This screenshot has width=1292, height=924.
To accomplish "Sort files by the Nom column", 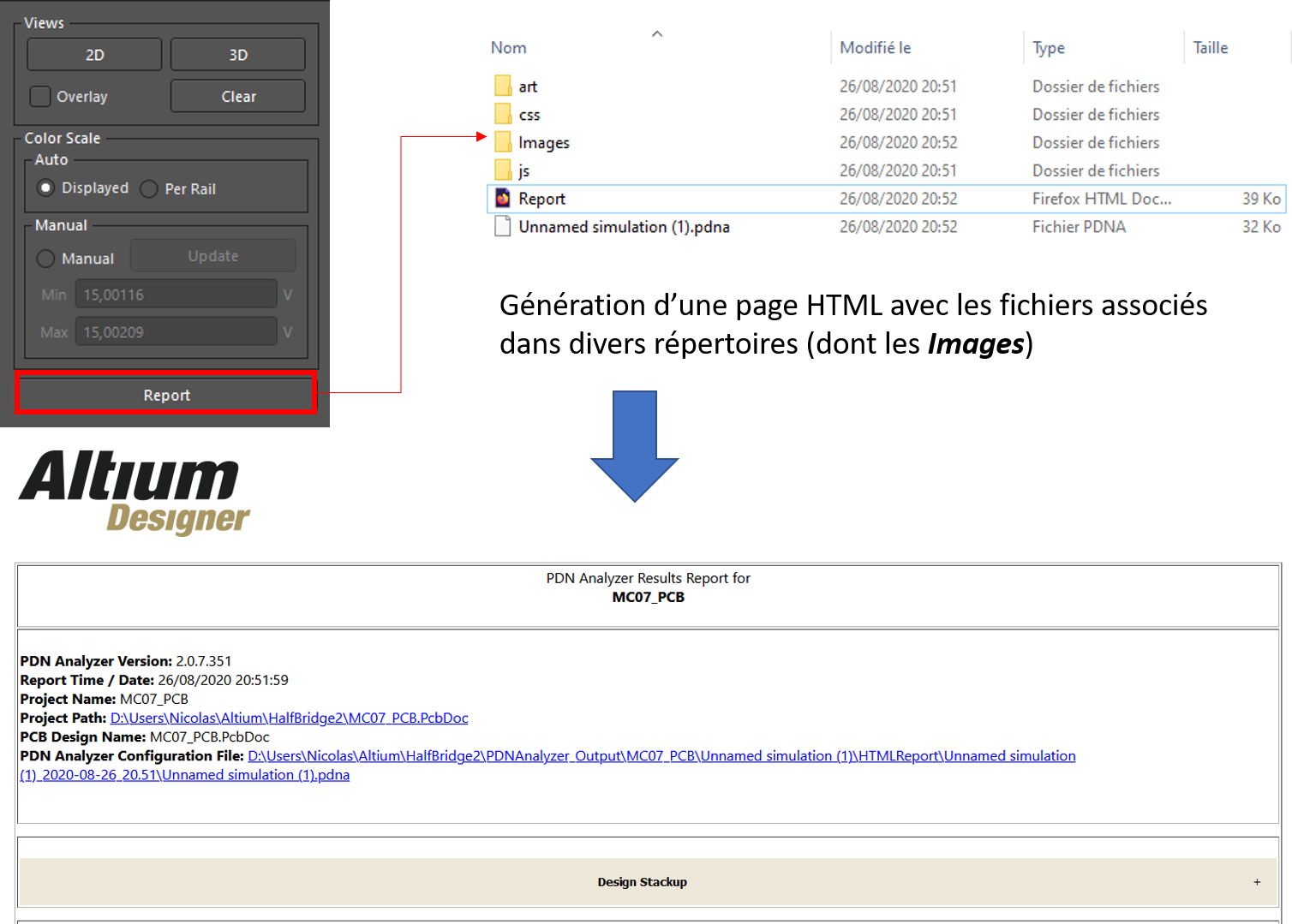I will (509, 48).
